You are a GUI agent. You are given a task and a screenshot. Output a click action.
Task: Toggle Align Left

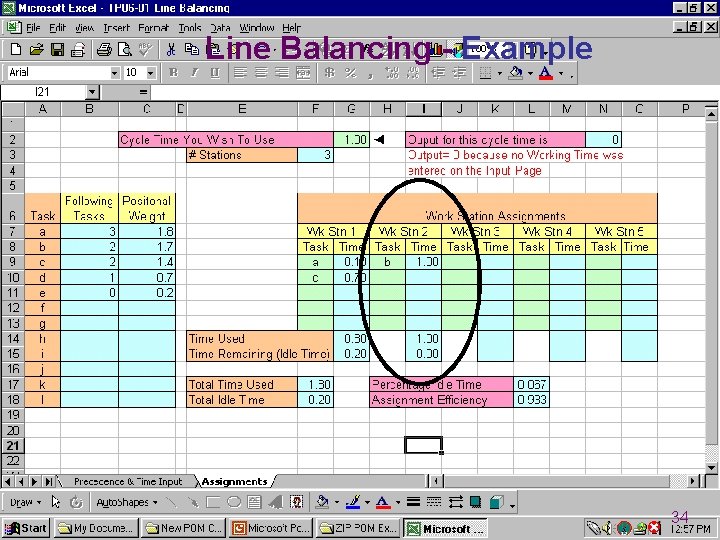[x=240, y=73]
